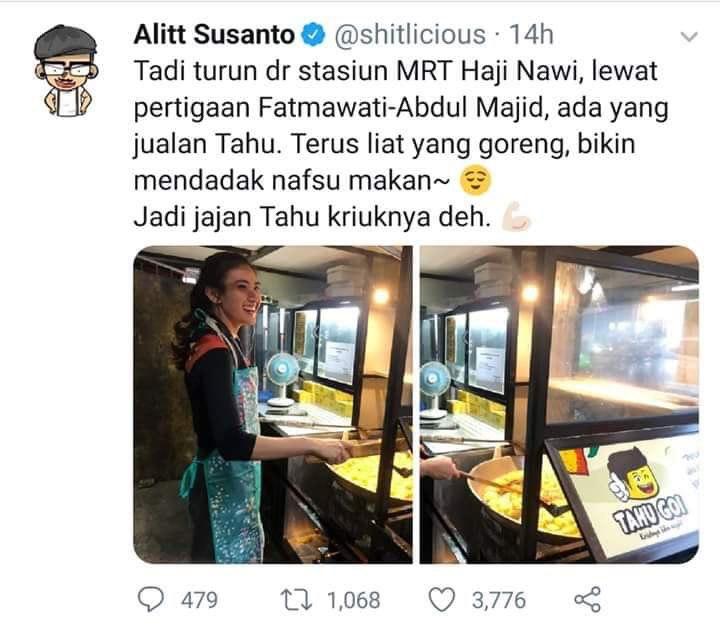Click the flexed bicep emoji
Screen dimensions: 720x631
point(516,216)
